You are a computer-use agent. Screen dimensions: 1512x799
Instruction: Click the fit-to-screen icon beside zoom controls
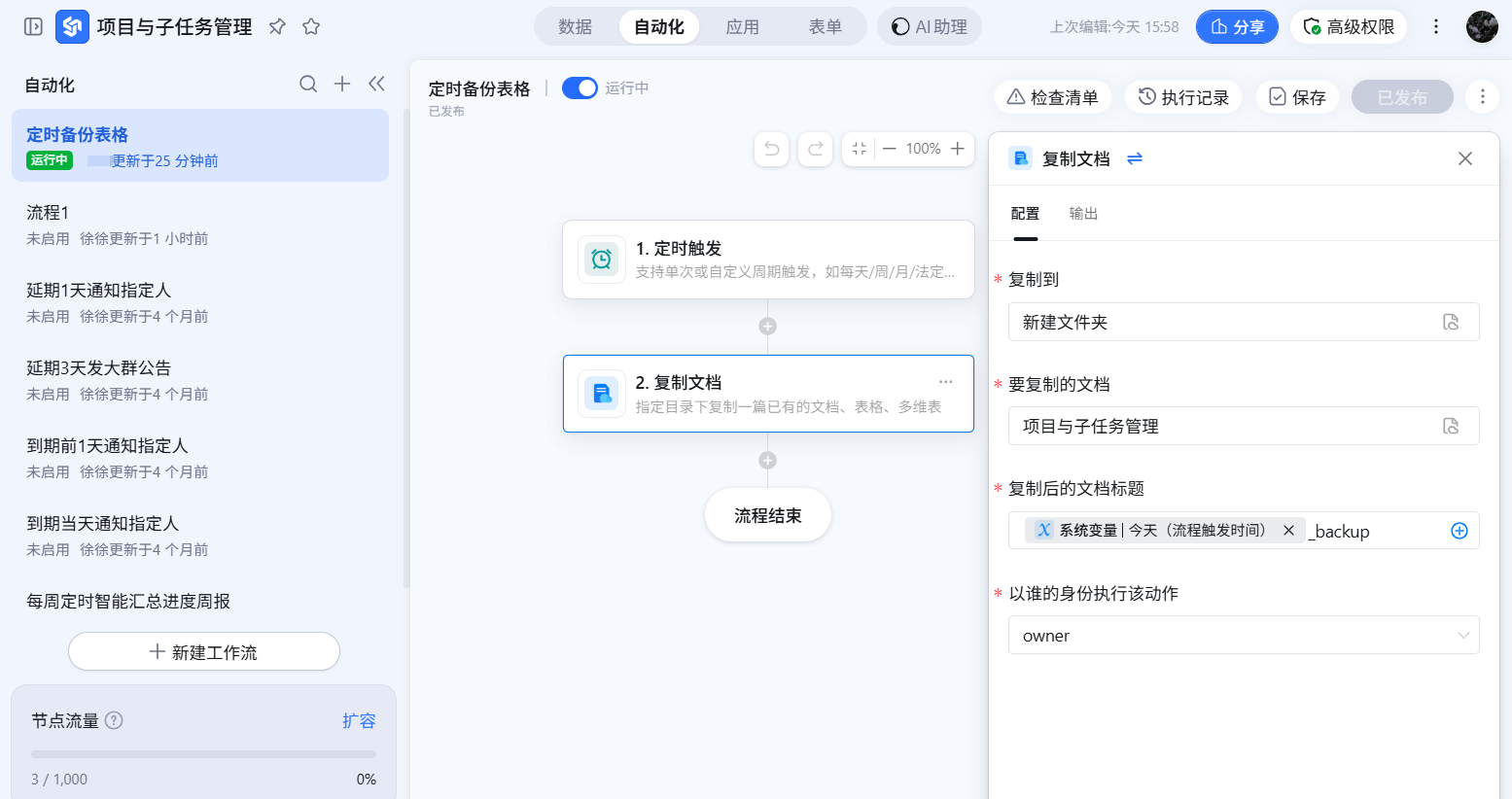[x=860, y=149]
